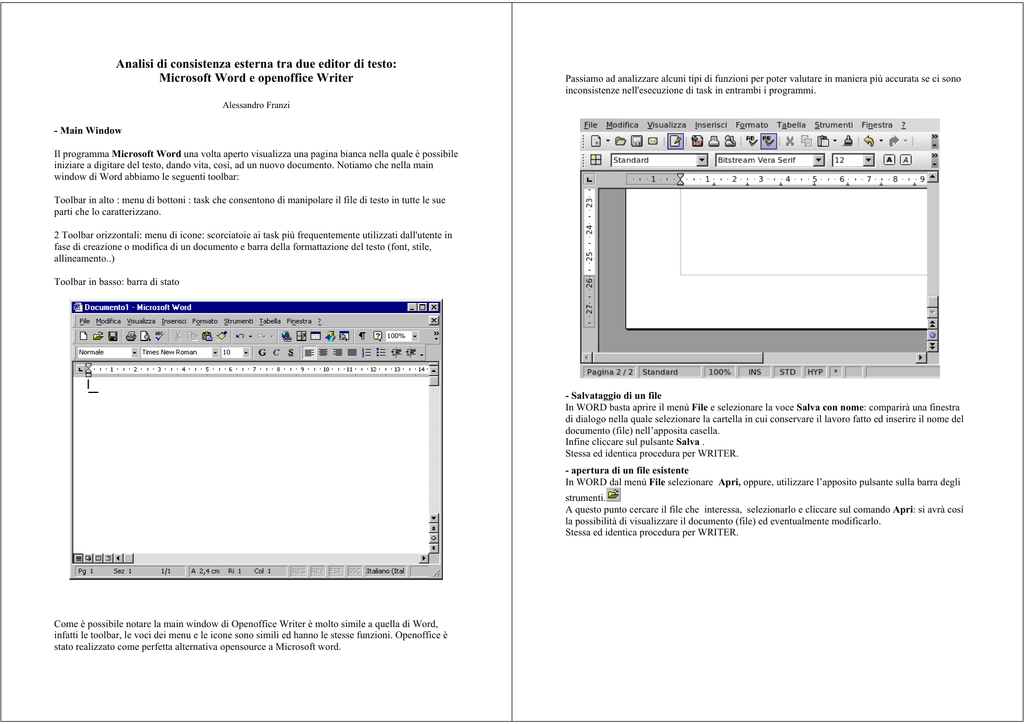Expand the Undo history arrow in Writer
Viewport: 1024px width, 724px height.
pos(880,141)
